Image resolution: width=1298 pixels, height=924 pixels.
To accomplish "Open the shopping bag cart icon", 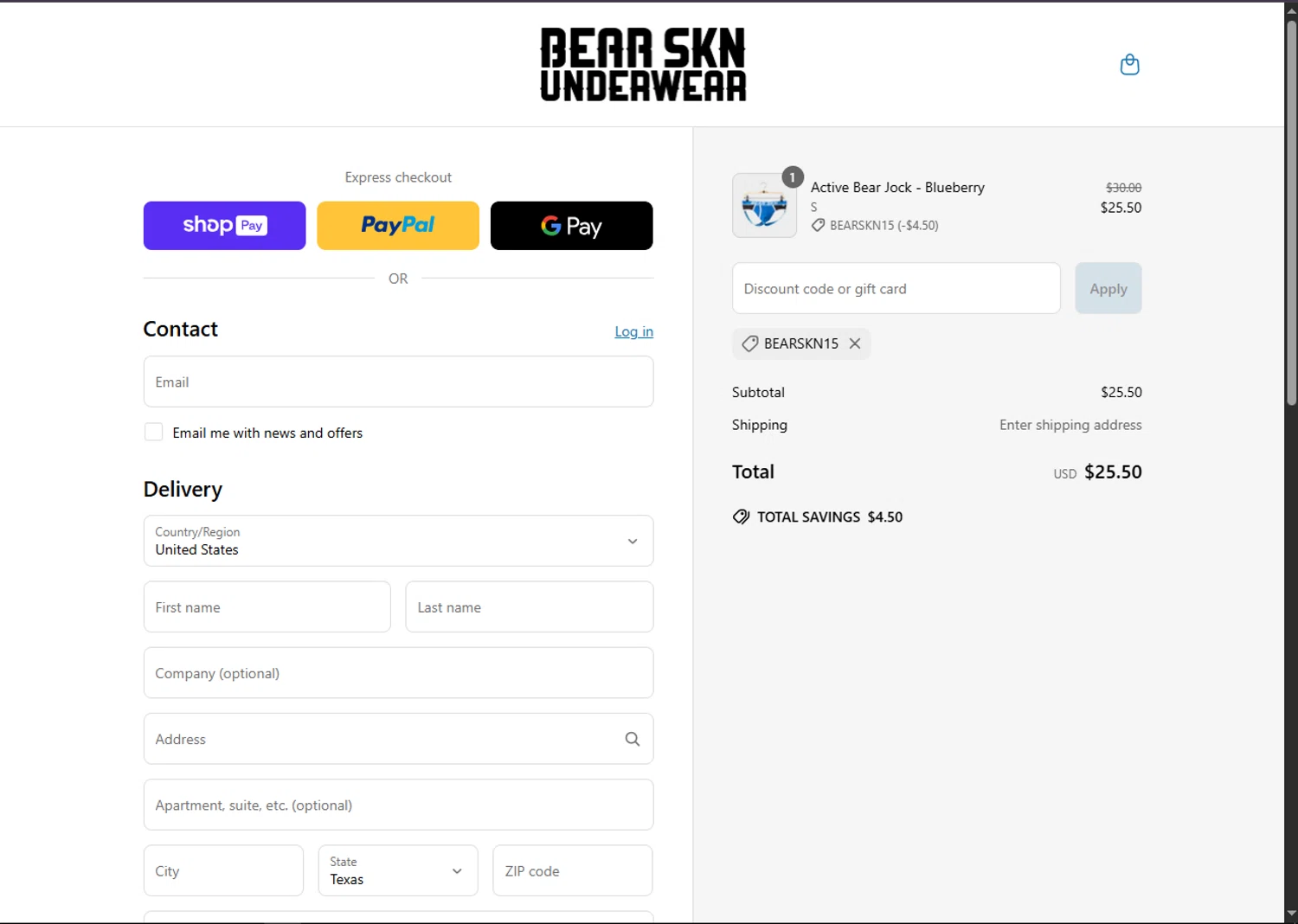I will point(1129,64).
